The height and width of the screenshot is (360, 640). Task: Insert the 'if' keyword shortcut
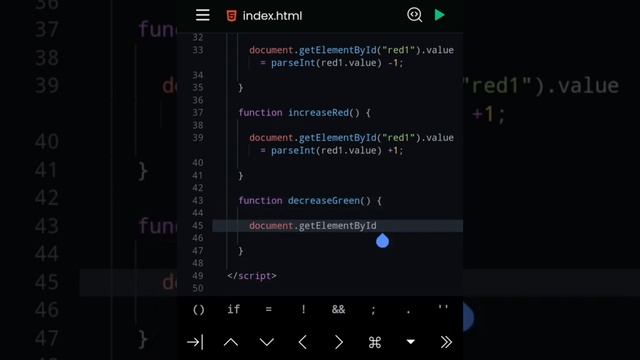click(233, 309)
